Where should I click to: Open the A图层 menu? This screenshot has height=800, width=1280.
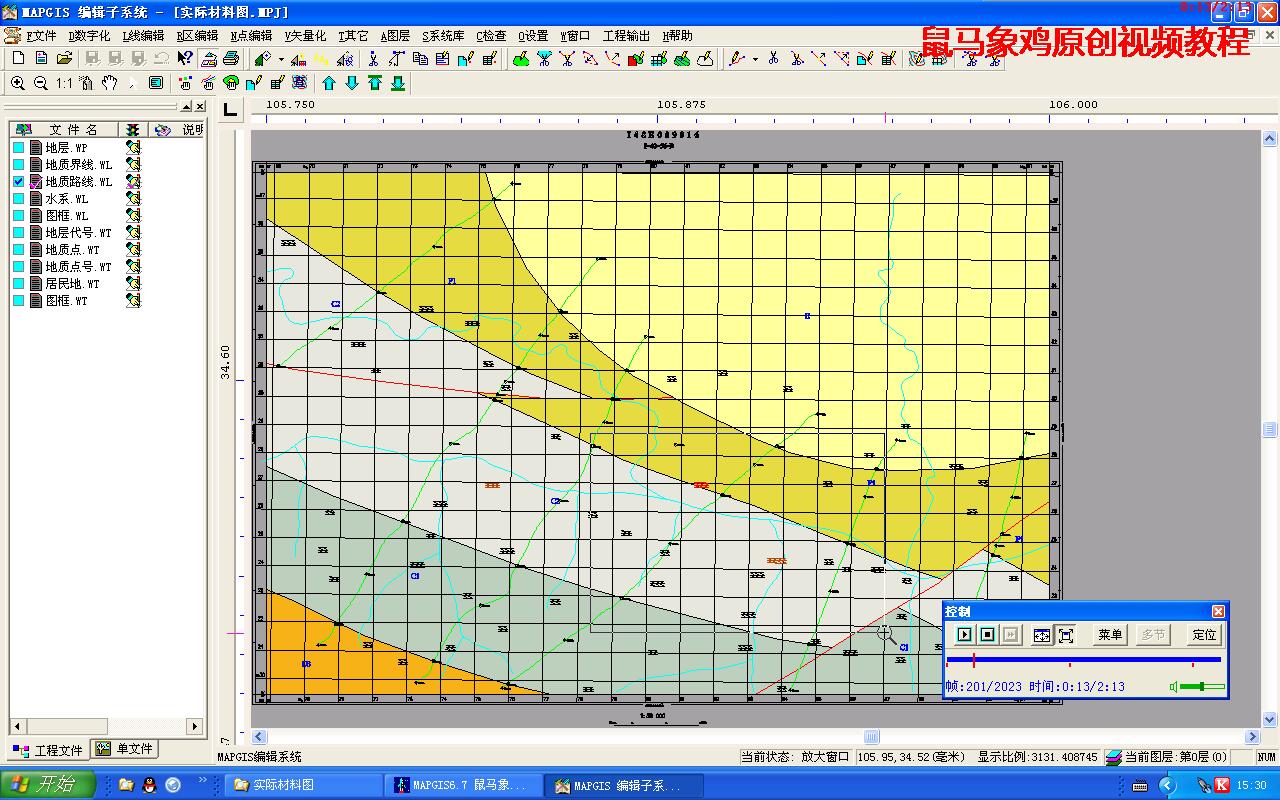pyautogui.click(x=395, y=36)
